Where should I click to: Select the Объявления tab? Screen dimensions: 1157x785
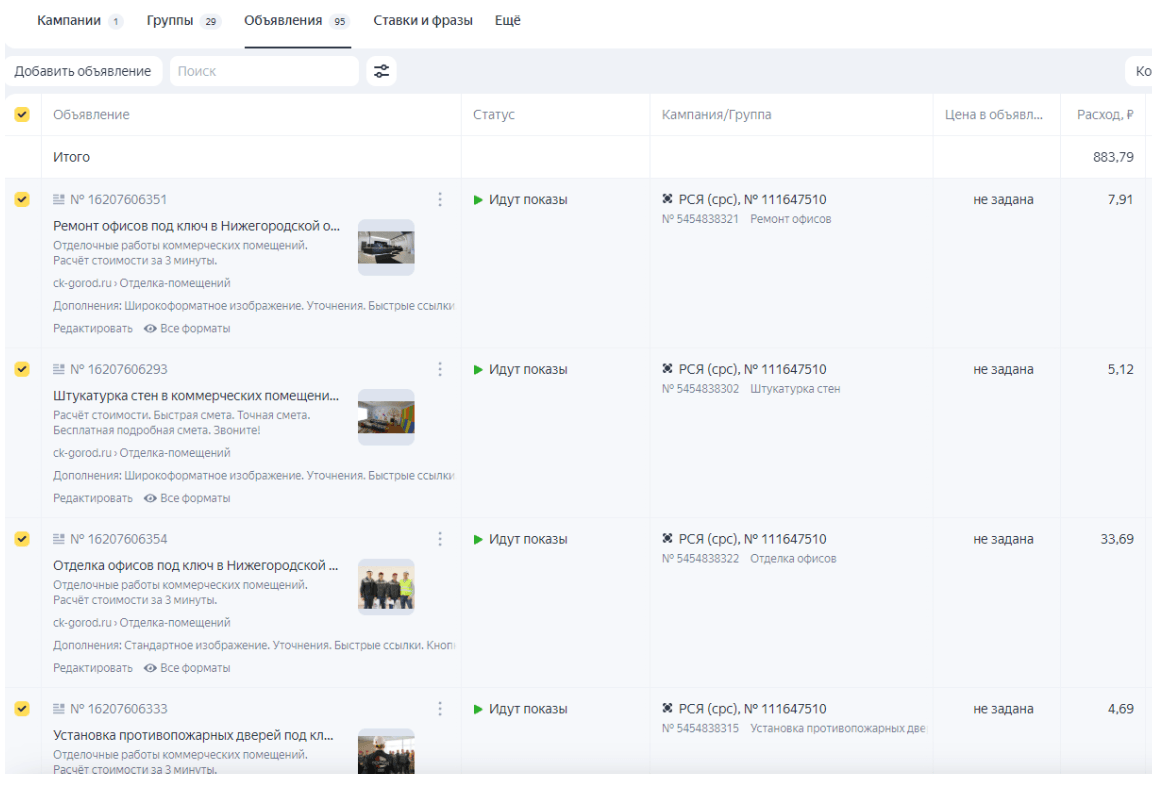pos(297,21)
